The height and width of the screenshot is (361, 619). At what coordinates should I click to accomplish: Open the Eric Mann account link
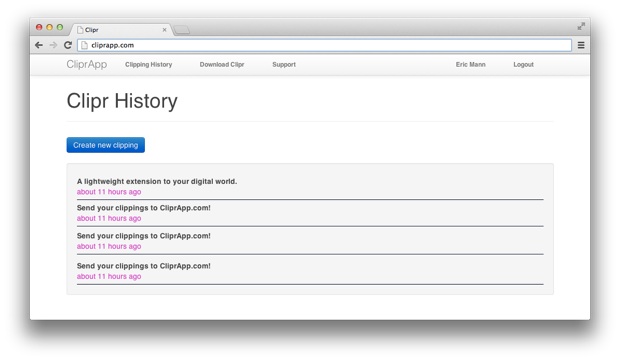click(471, 64)
